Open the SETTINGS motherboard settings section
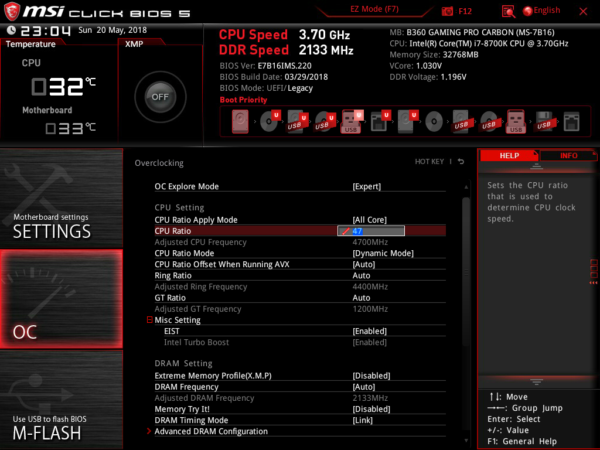Viewport: 600px width, 450px height. [61, 198]
